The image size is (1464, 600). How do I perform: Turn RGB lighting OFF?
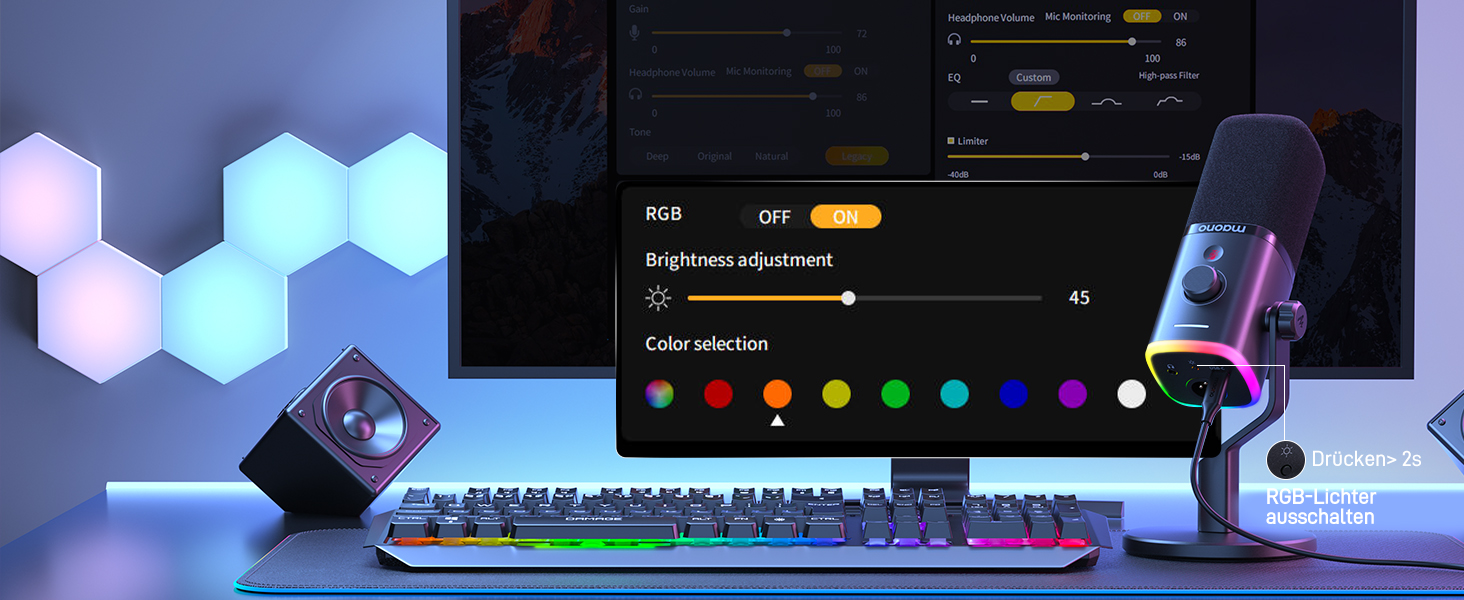point(774,217)
